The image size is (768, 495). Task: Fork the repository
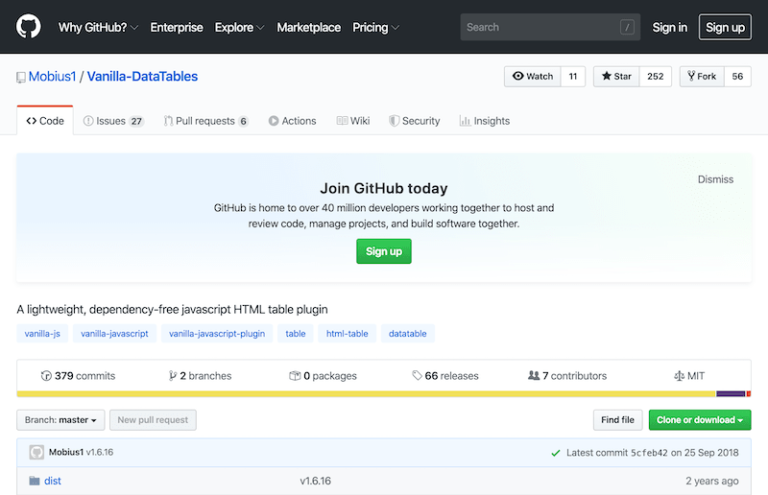(x=701, y=77)
